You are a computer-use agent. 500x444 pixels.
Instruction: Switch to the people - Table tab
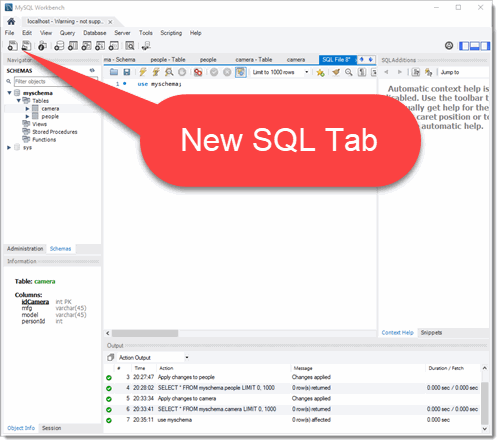(168, 60)
